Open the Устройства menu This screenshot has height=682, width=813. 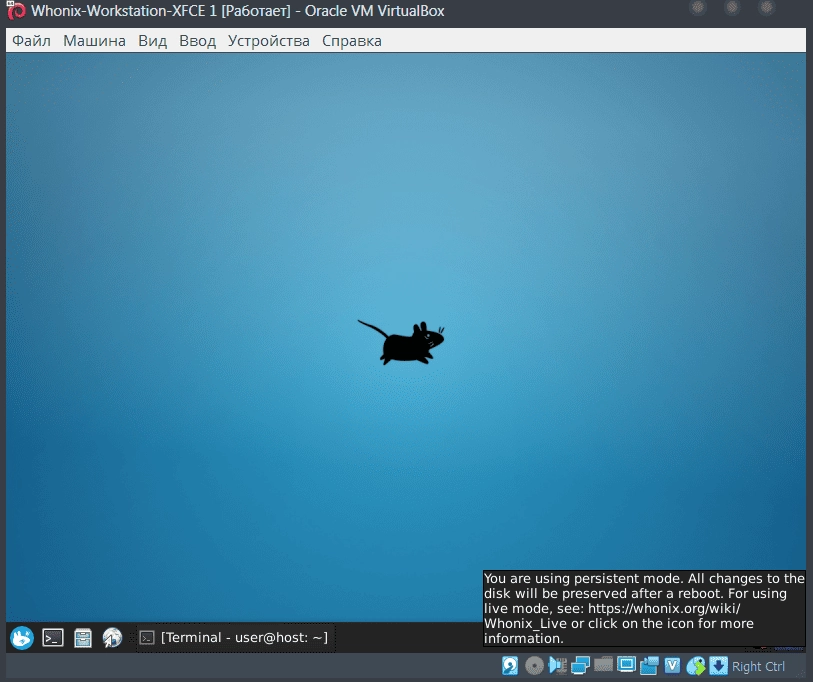(x=269, y=40)
